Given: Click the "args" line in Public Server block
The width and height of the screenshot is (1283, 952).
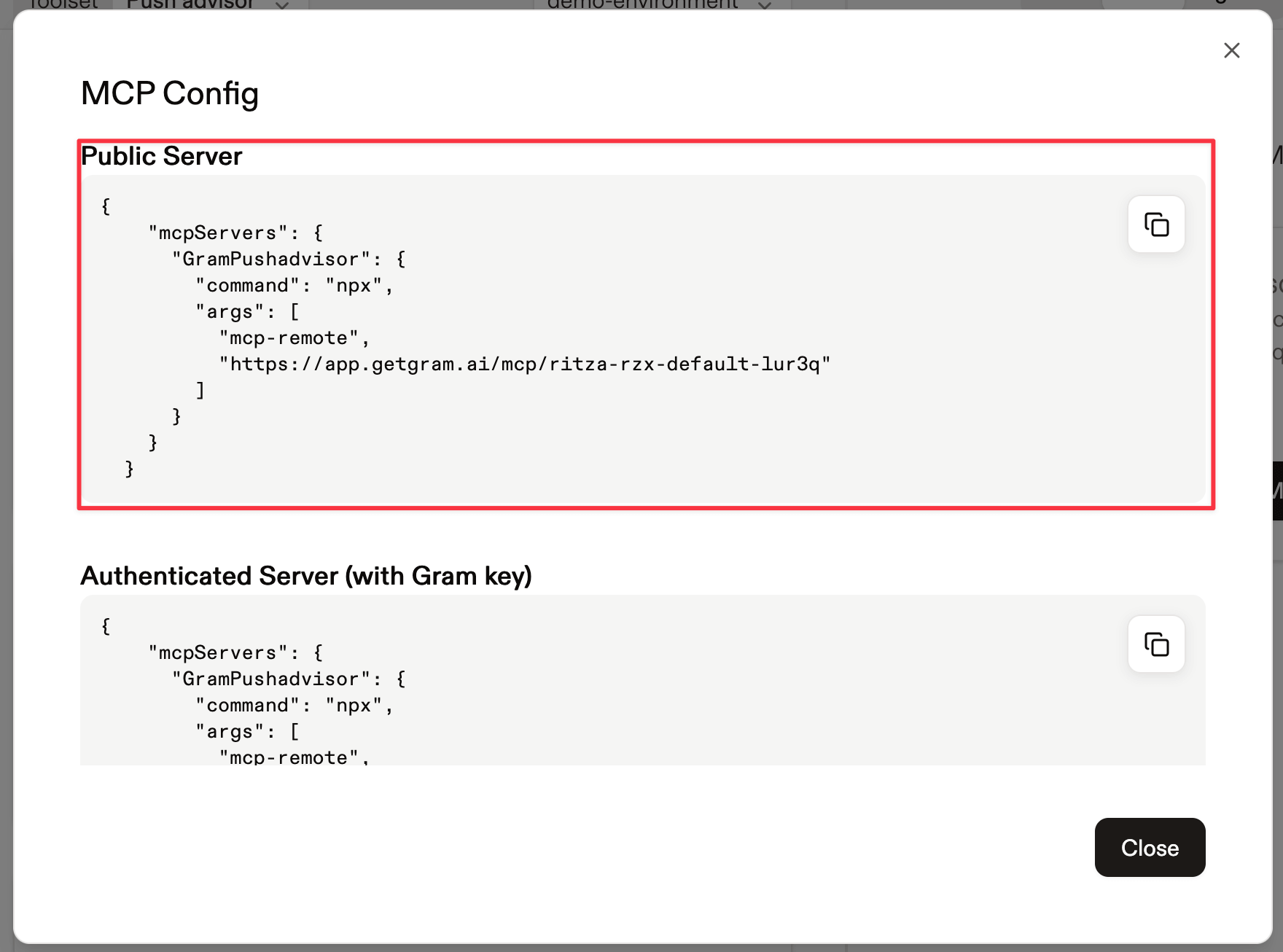Looking at the screenshot, I should point(247,311).
